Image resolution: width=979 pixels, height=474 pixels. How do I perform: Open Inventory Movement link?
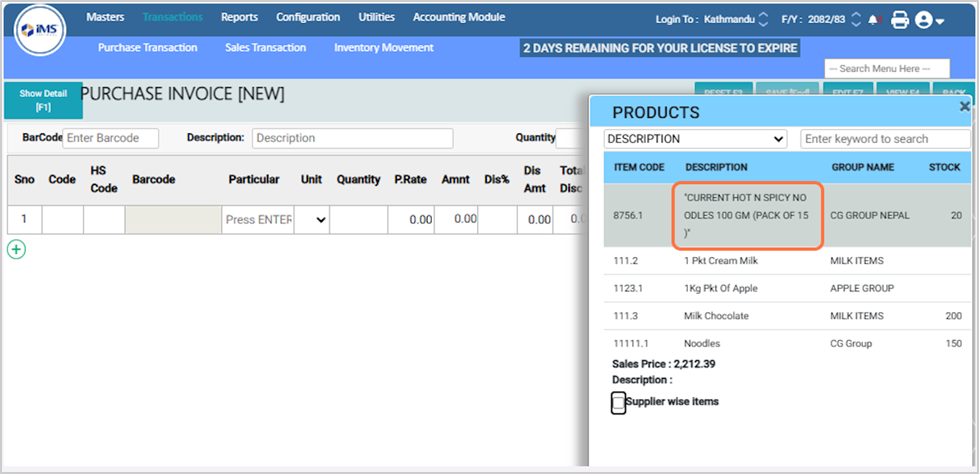[x=383, y=47]
